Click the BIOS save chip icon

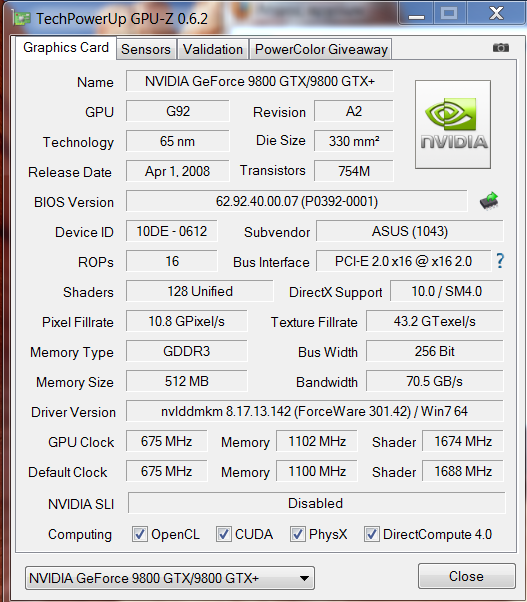489,201
